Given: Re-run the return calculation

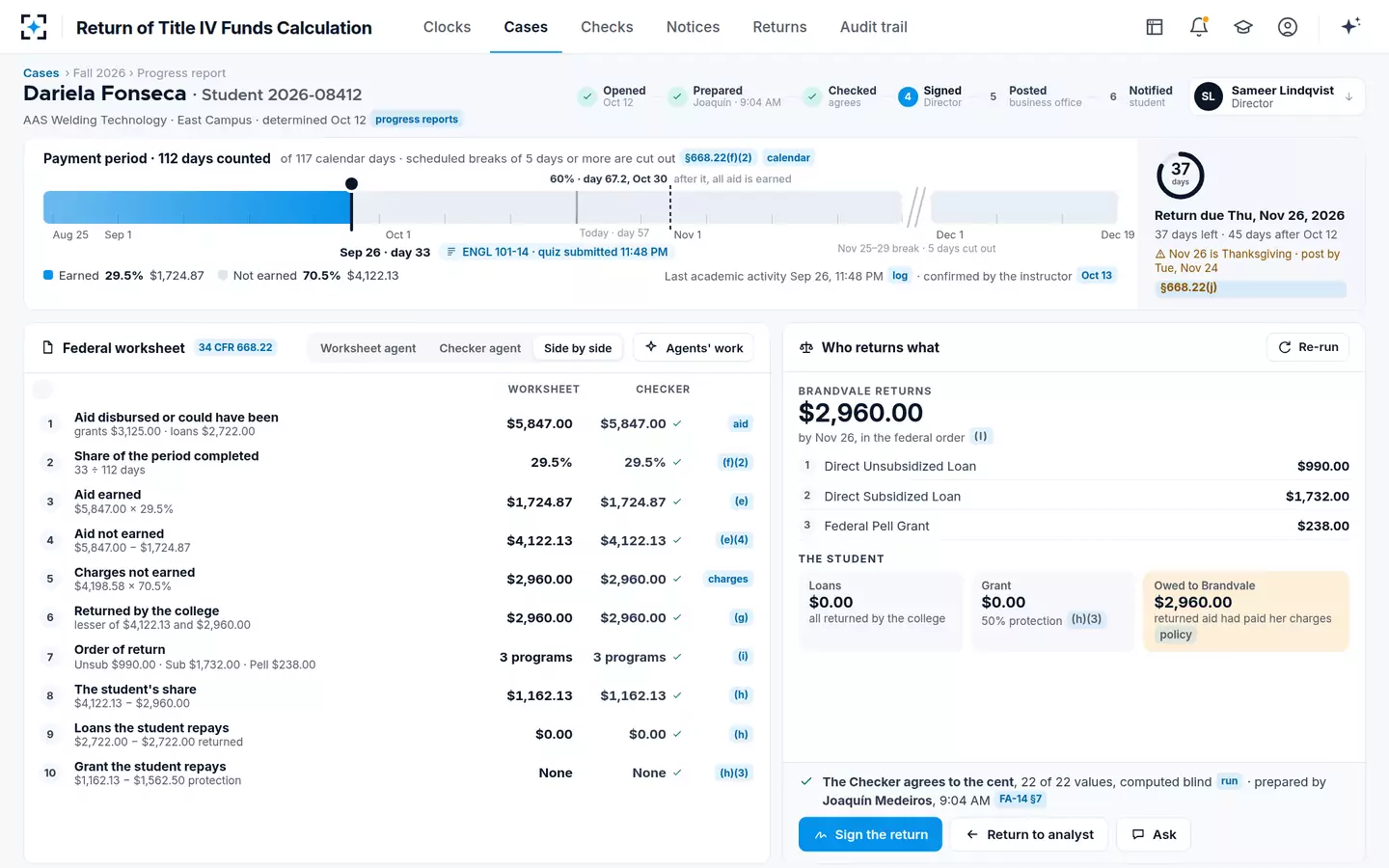Looking at the screenshot, I should 1308,347.
